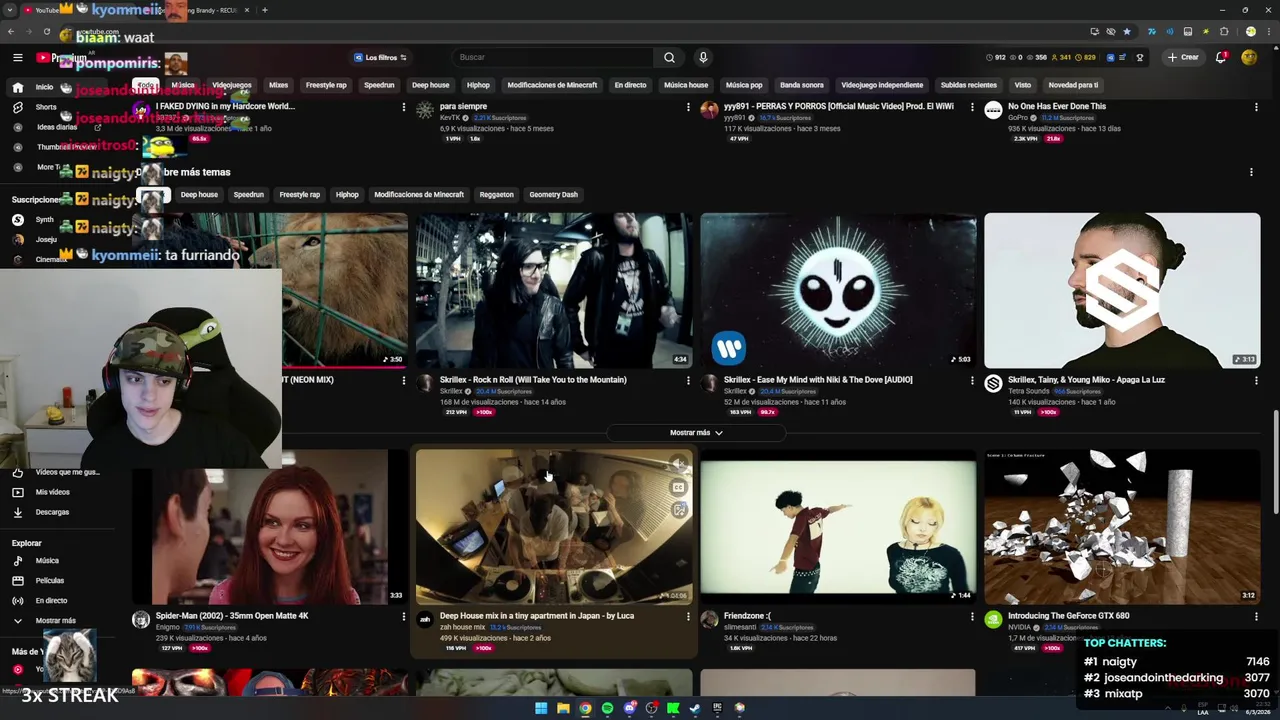Image resolution: width=1280 pixels, height=720 pixels.
Task: Open Spider-Man (2002) 35mm Open Matte thumbnail
Action: [x=270, y=527]
